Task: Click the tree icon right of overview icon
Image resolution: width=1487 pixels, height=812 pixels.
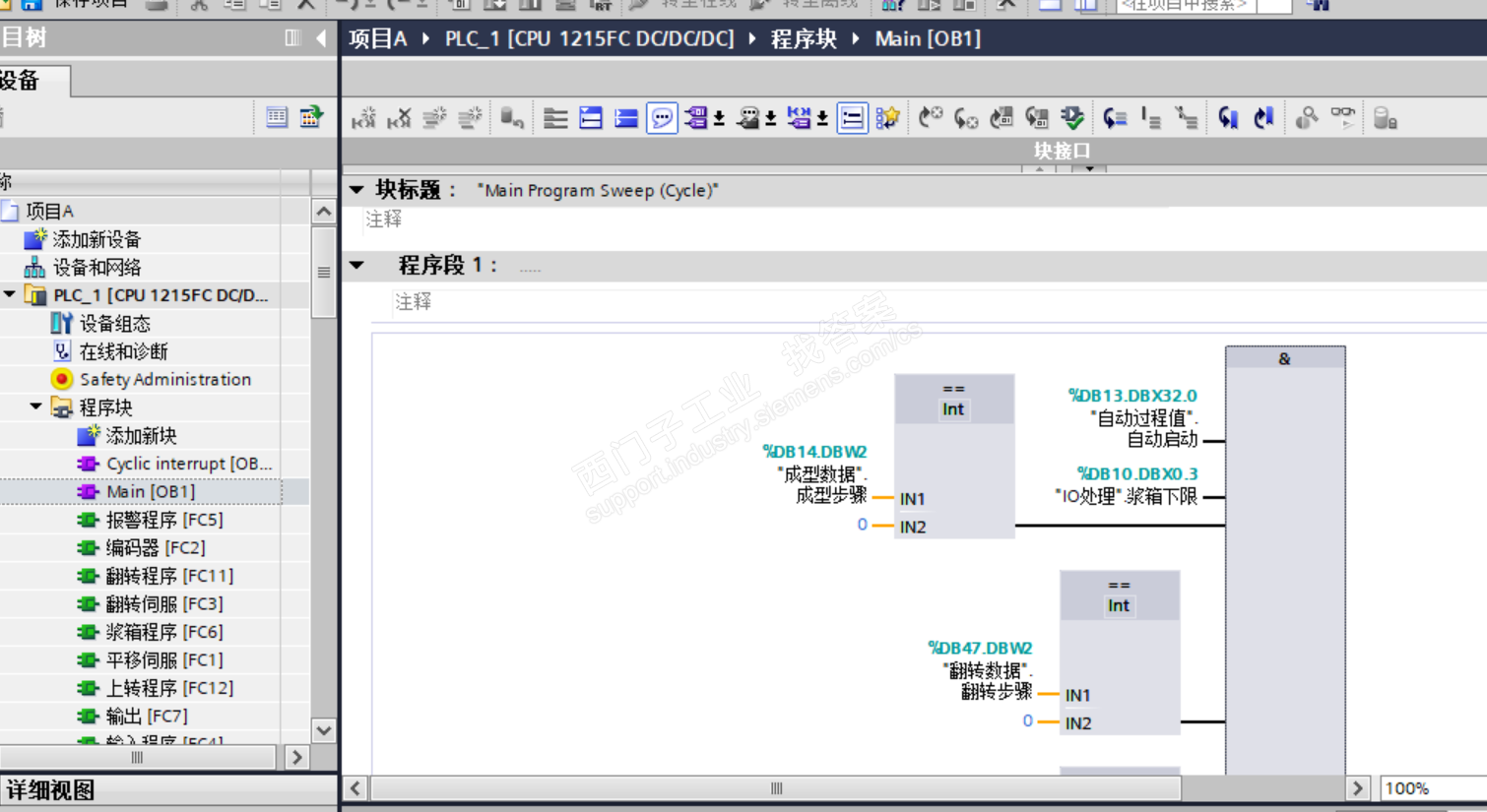Action: pyautogui.click(x=311, y=118)
